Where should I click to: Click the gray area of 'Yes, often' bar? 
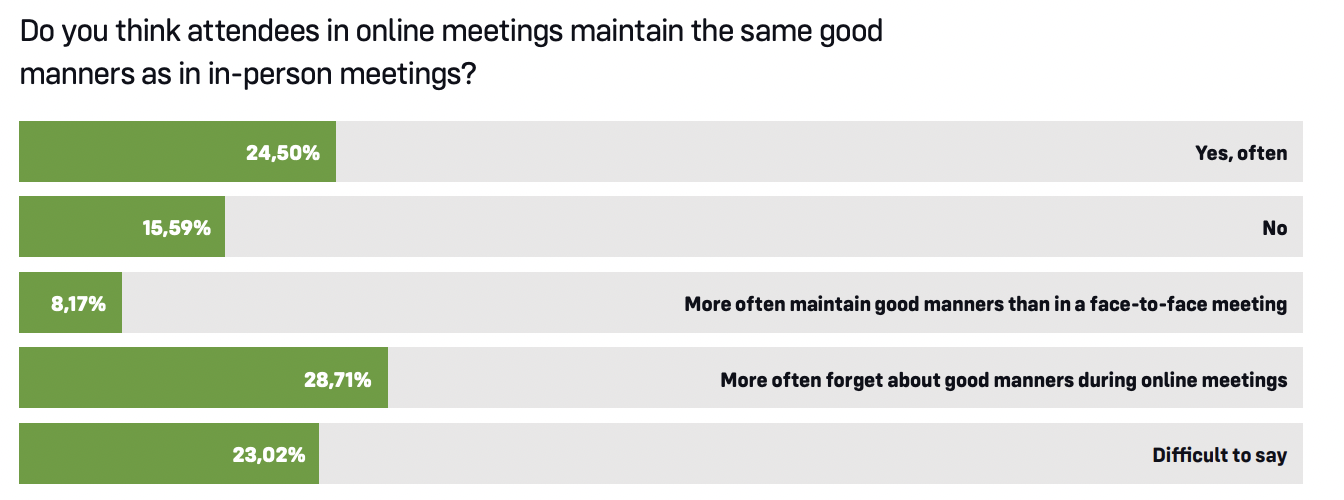[760, 152]
